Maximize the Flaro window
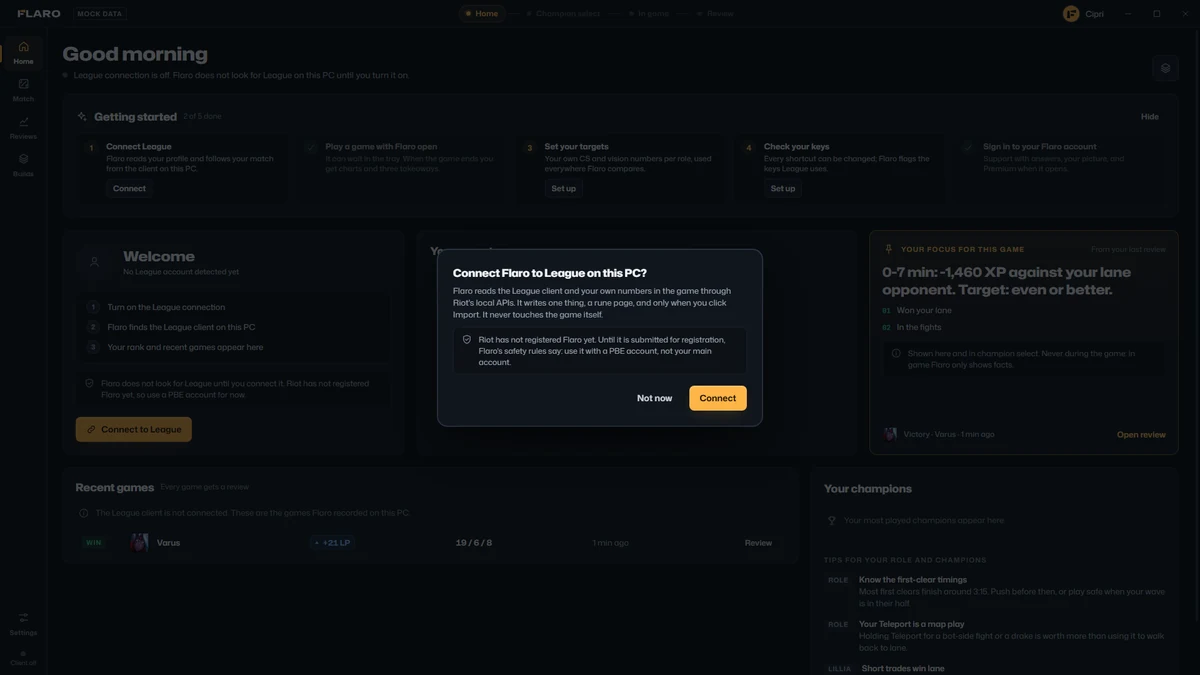The image size is (1200, 675). click(x=1157, y=14)
